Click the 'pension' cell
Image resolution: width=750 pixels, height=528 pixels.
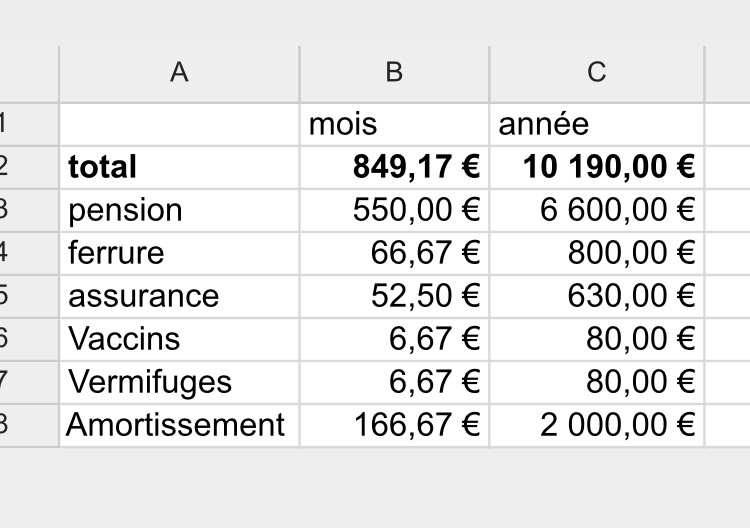[x=179, y=210]
